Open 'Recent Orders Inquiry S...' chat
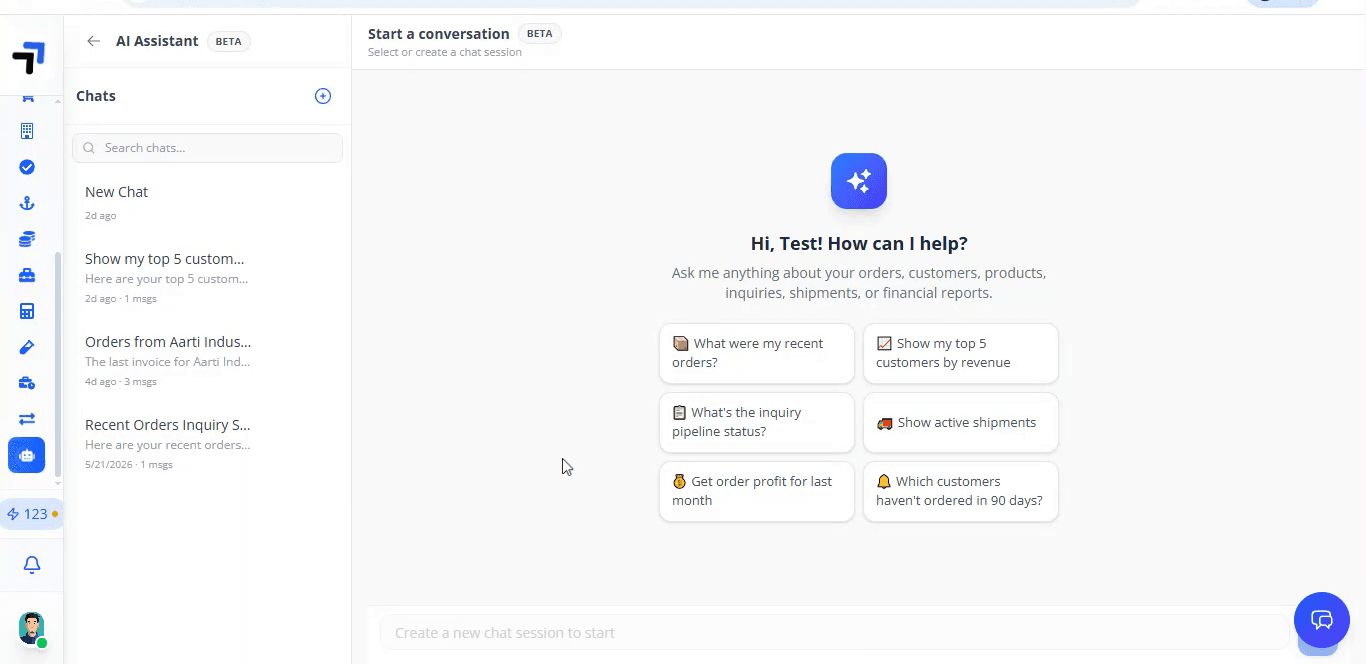1366x664 pixels. (x=208, y=444)
